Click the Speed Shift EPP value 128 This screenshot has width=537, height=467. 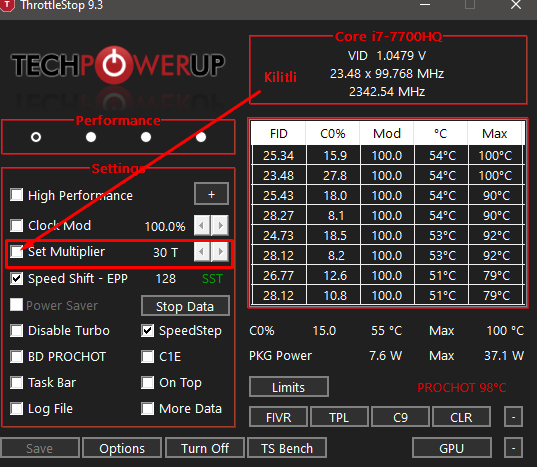165,279
